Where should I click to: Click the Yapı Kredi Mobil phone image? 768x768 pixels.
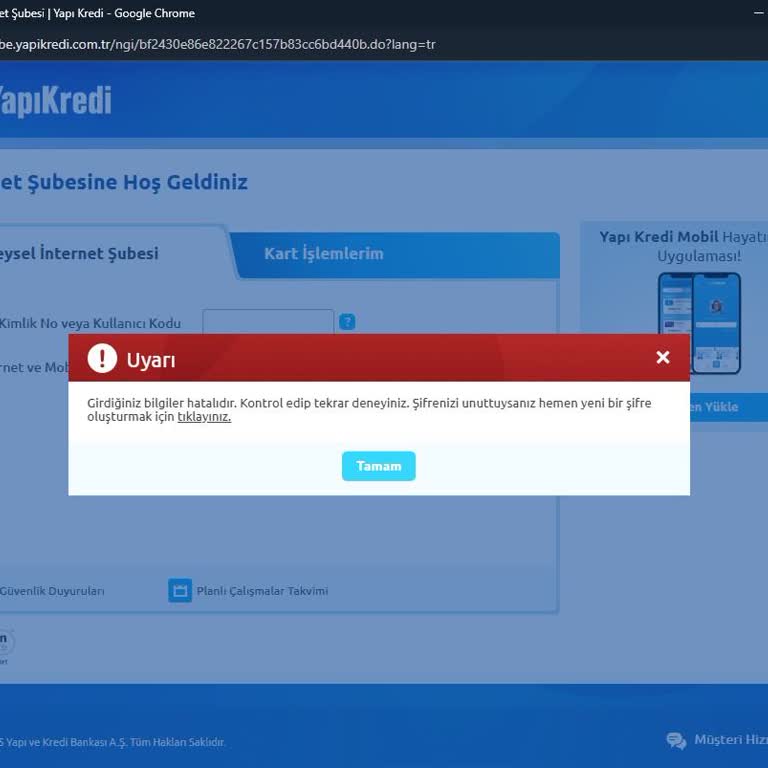coord(699,324)
